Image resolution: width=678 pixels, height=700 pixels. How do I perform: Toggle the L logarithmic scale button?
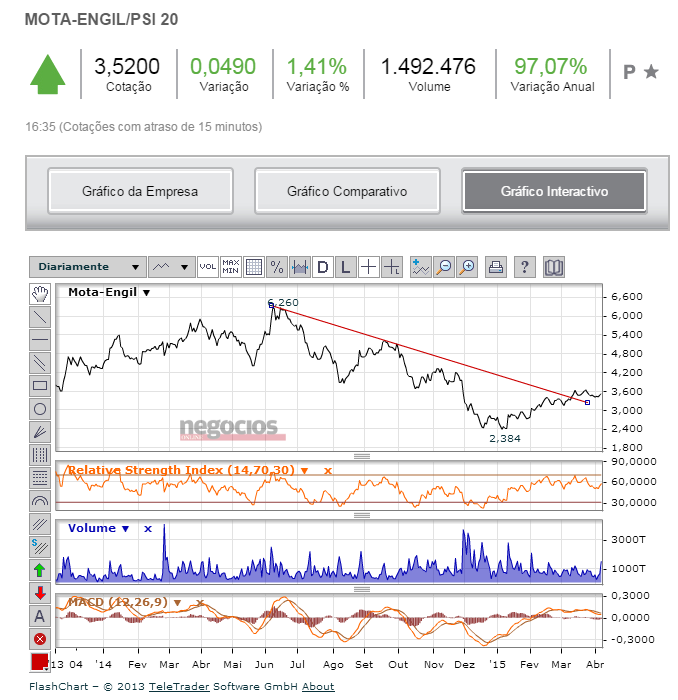coord(345,267)
